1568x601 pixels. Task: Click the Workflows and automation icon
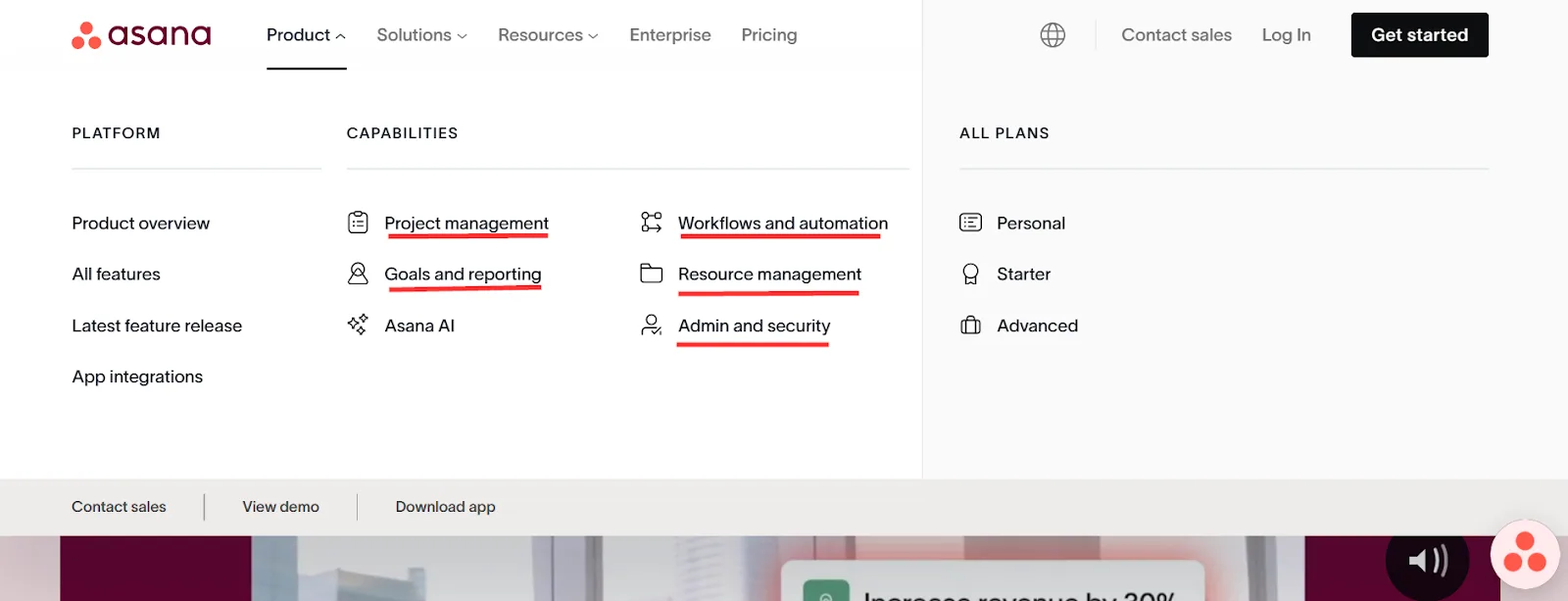[652, 223]
